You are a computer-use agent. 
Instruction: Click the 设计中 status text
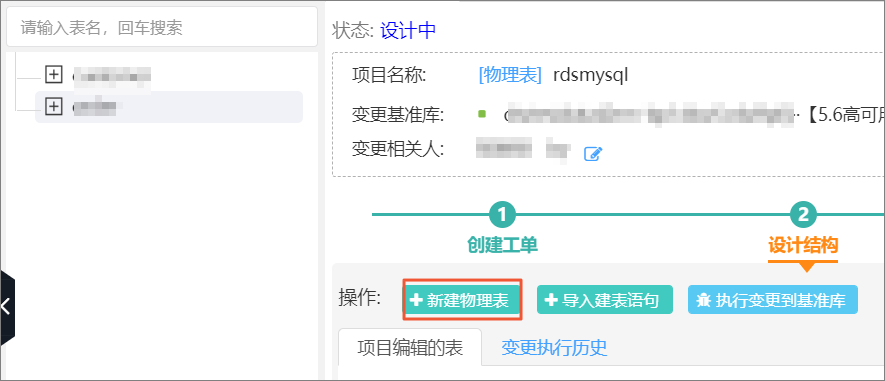(408, 30)
